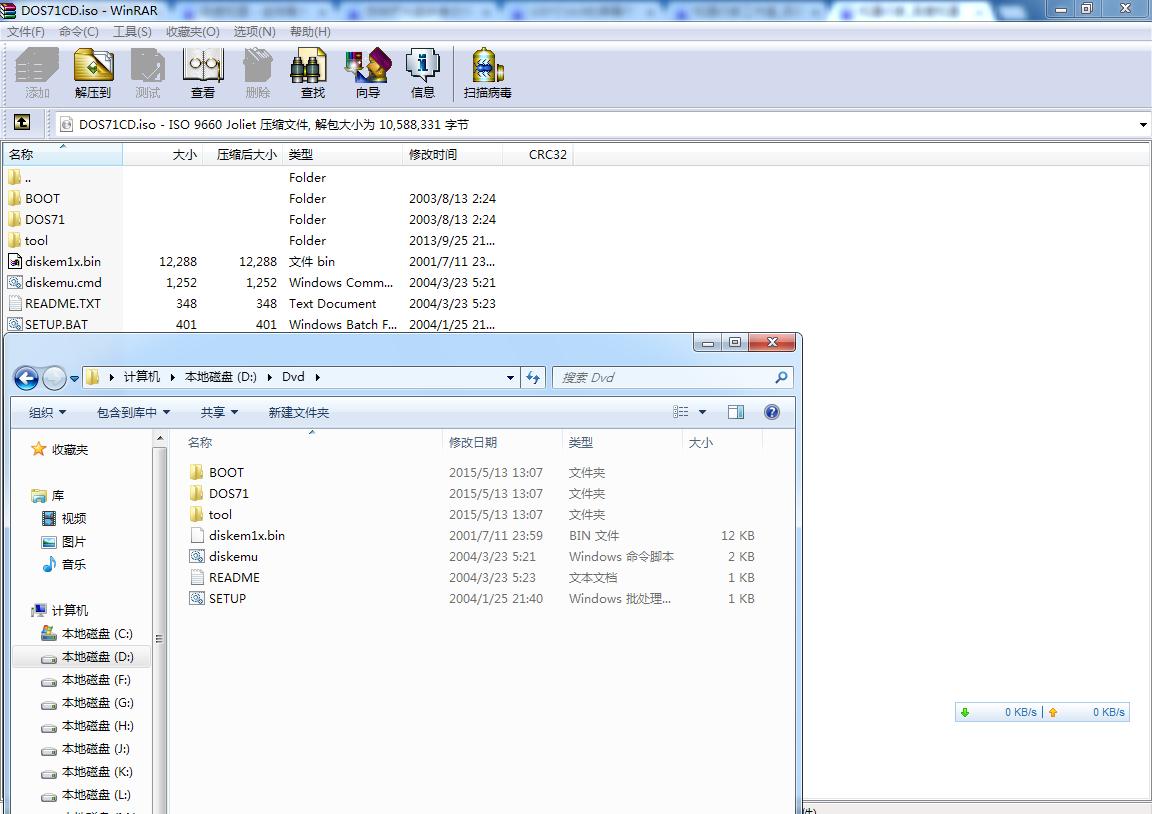This screenshot has height=814, width=1152.
Task: Open Explorer help question mark icon
Action: tap(772, 412)
